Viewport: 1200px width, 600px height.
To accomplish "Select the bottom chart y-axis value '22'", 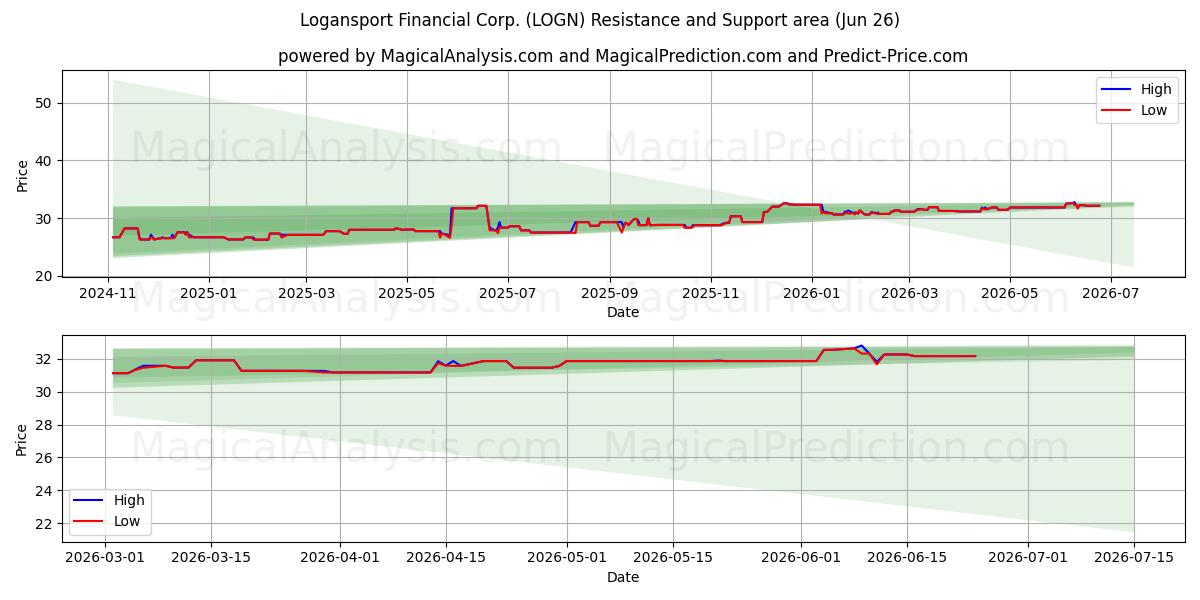I will (45, 524).
